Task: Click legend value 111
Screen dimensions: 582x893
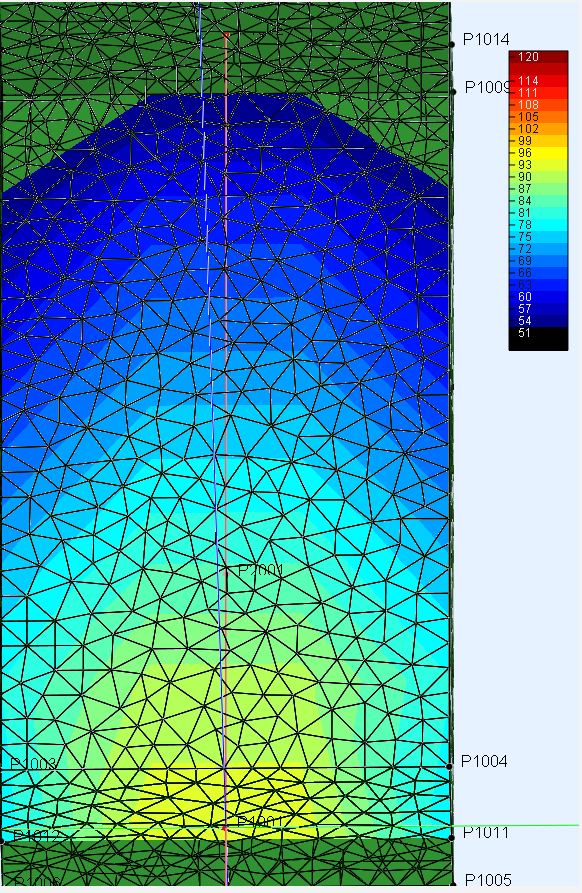Action: tap(528, 93)
